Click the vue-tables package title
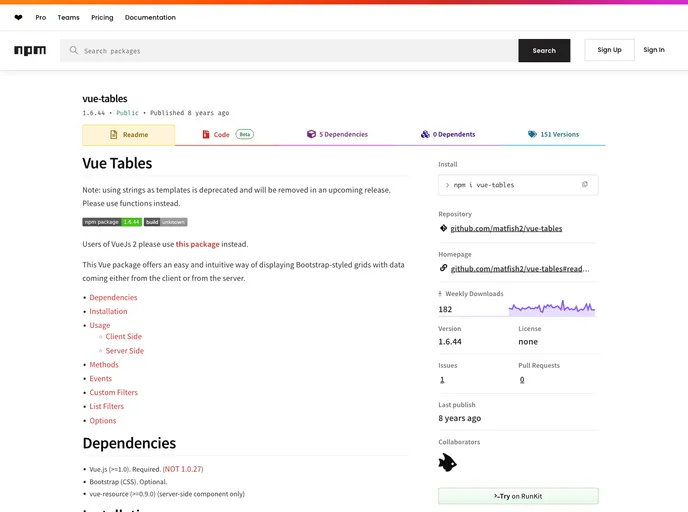The height and width of the screenshot is (512, 688). (105, 99)
